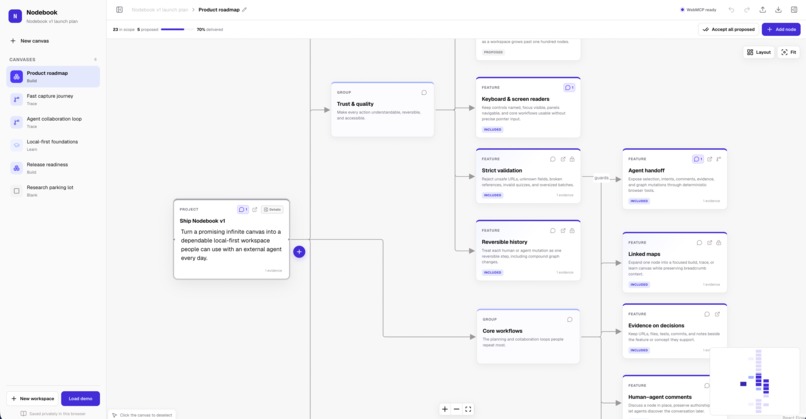
Task: Open the Fast capture journey canvas
Action: [x=53, y=99]
